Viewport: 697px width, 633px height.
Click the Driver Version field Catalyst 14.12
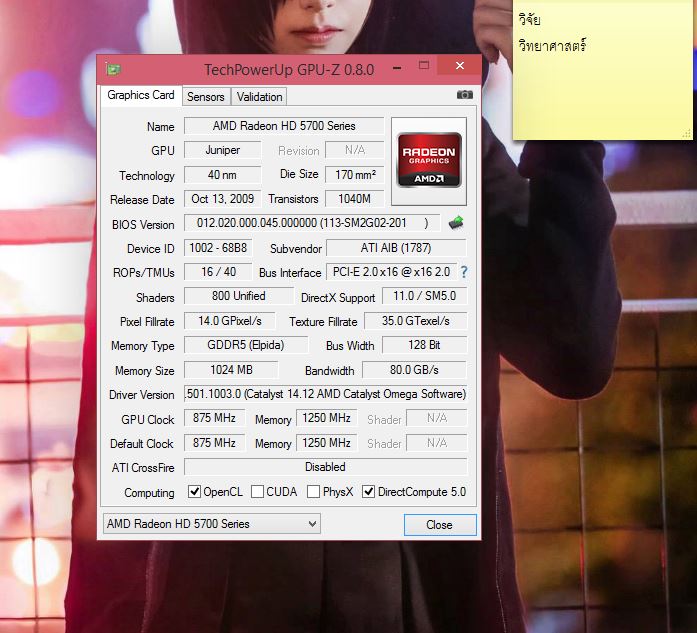(325, 394)
